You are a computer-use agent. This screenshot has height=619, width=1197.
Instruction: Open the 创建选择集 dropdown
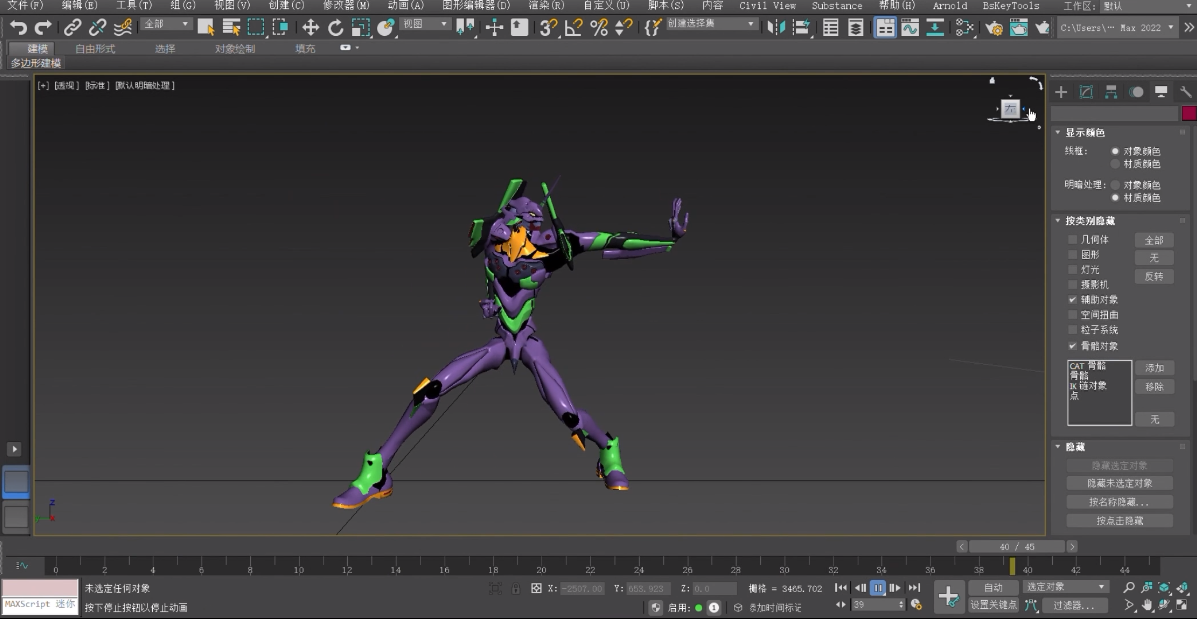(711, 24)
